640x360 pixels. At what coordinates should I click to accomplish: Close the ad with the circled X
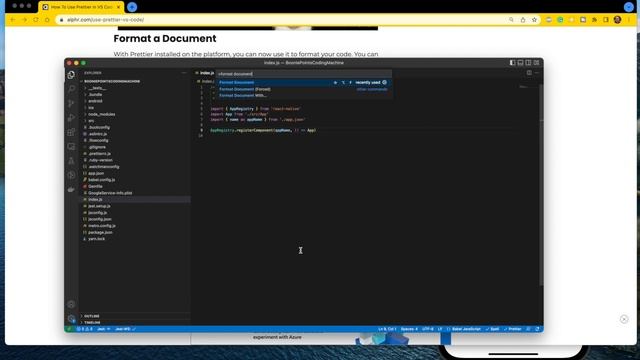coord(624,319)
